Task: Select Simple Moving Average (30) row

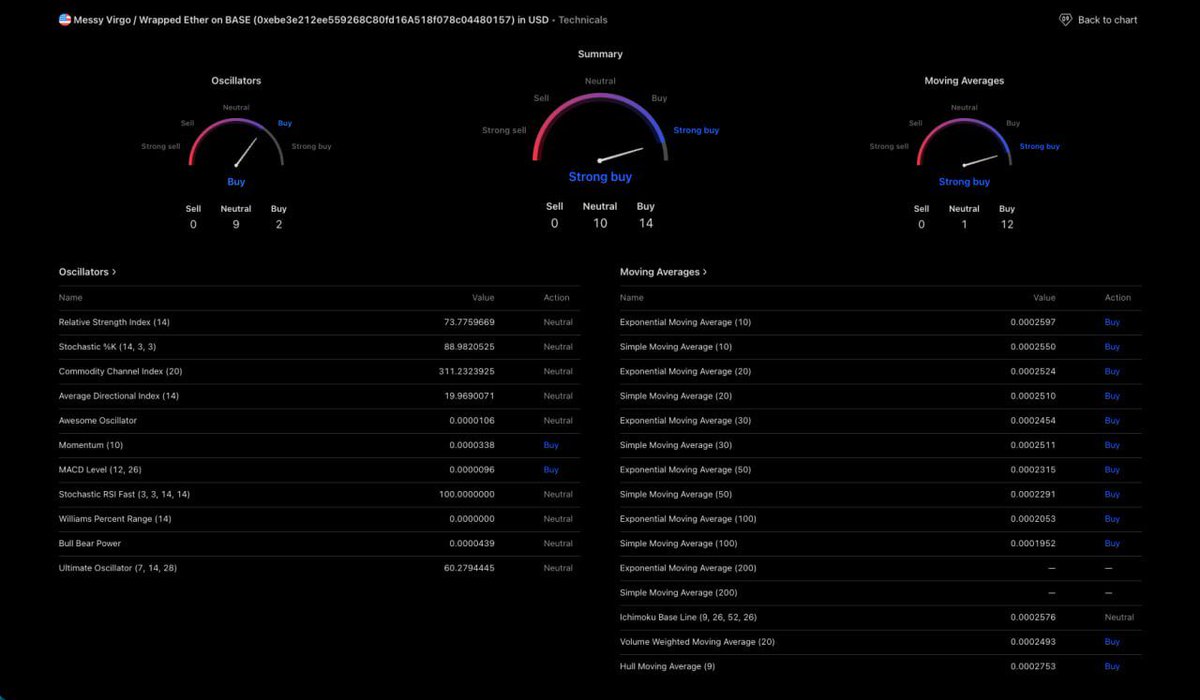Action: point(880,445)
